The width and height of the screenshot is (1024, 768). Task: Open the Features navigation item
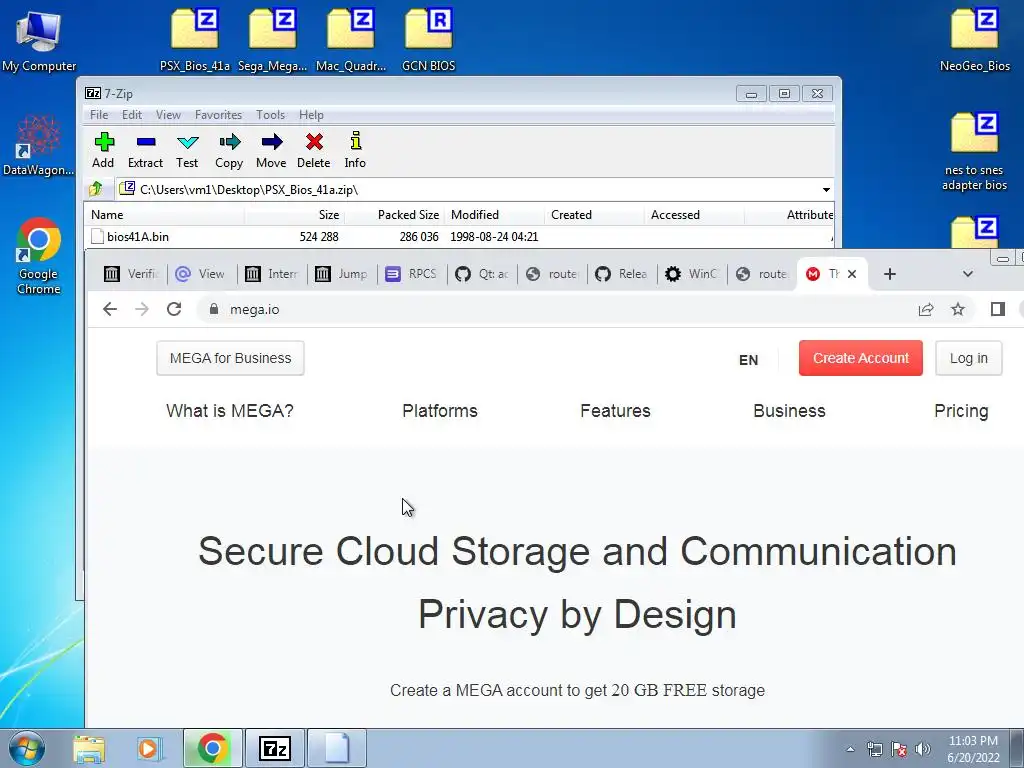[615, 411]
